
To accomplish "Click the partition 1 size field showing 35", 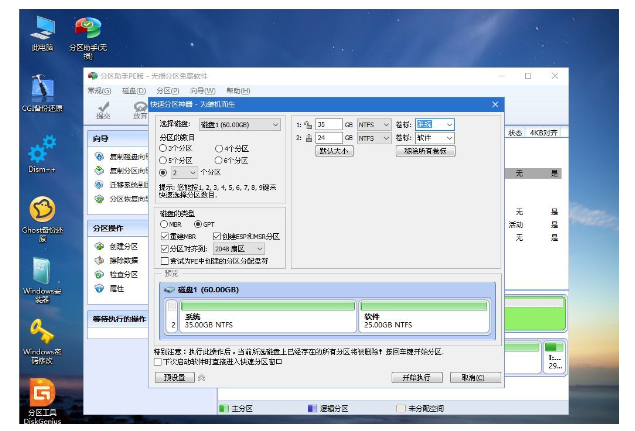I will pos(328,125).
